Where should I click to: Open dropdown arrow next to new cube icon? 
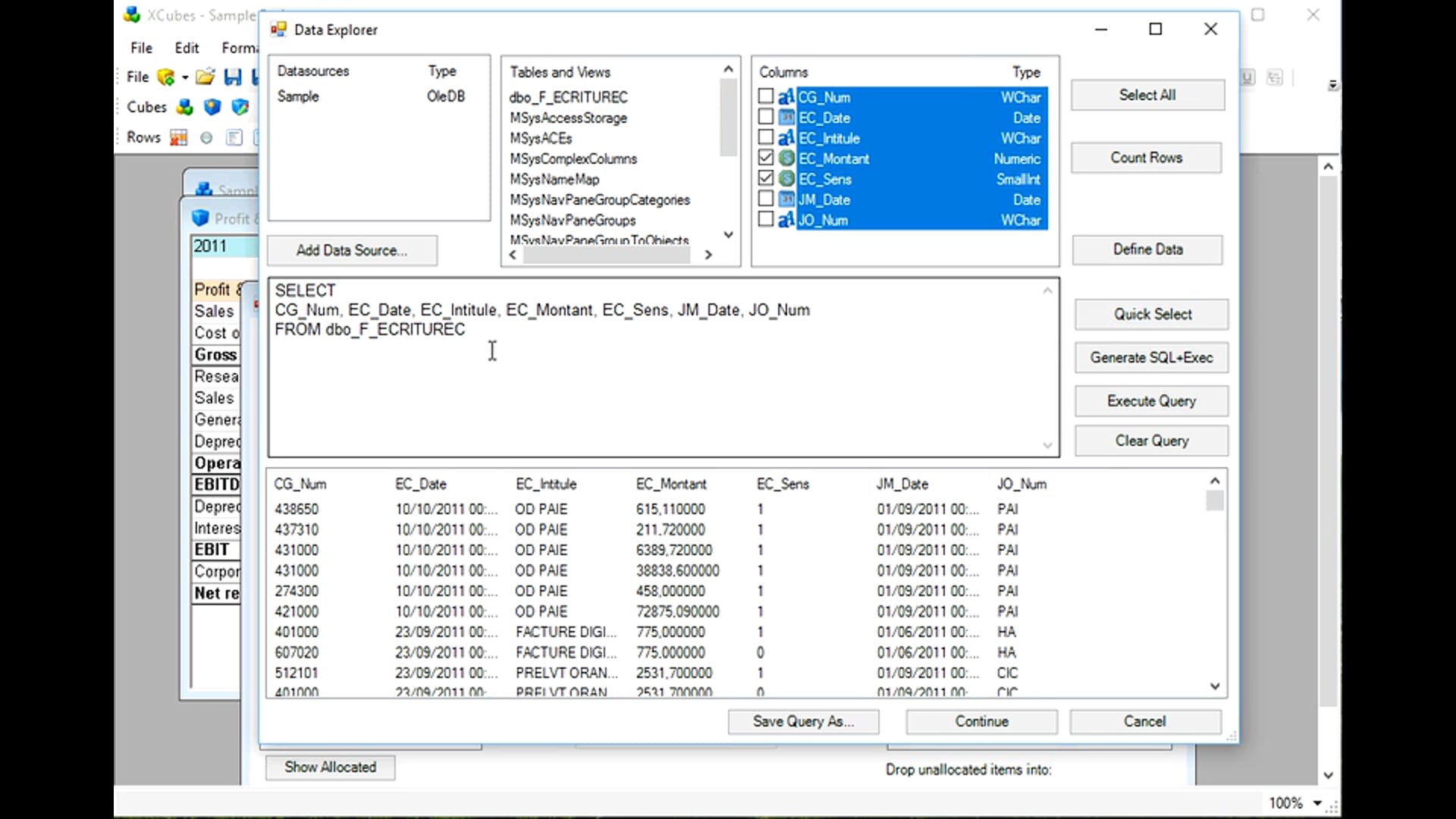point(185,77)
